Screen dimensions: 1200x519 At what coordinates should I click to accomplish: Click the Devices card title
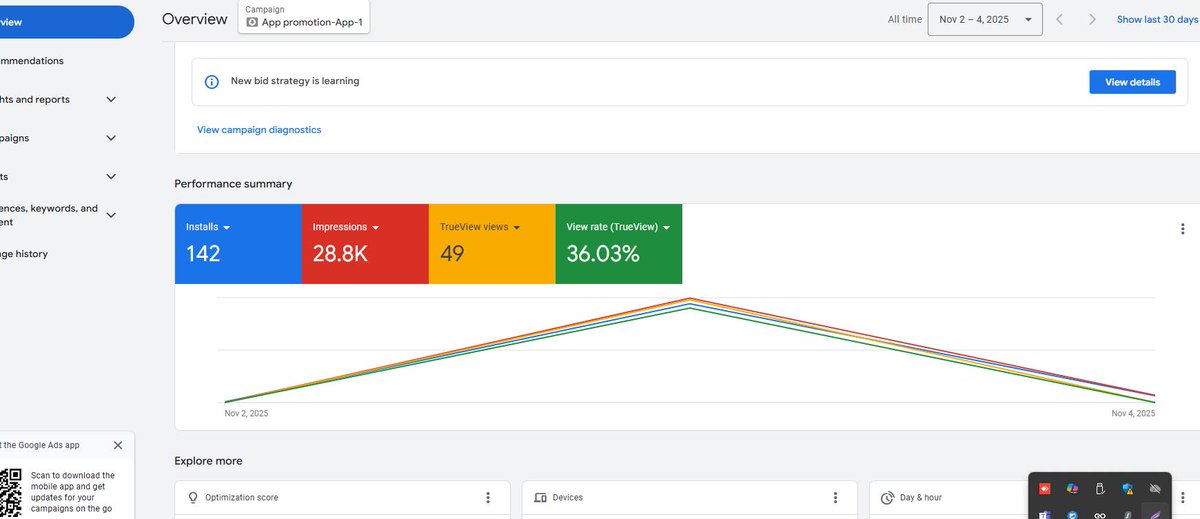[568, 497]
